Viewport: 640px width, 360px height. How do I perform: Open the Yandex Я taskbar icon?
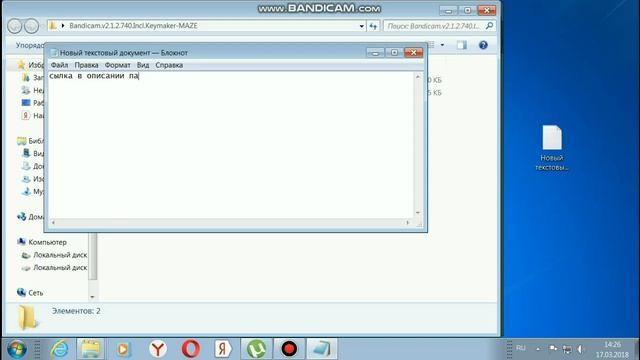(x=223, y=349)
